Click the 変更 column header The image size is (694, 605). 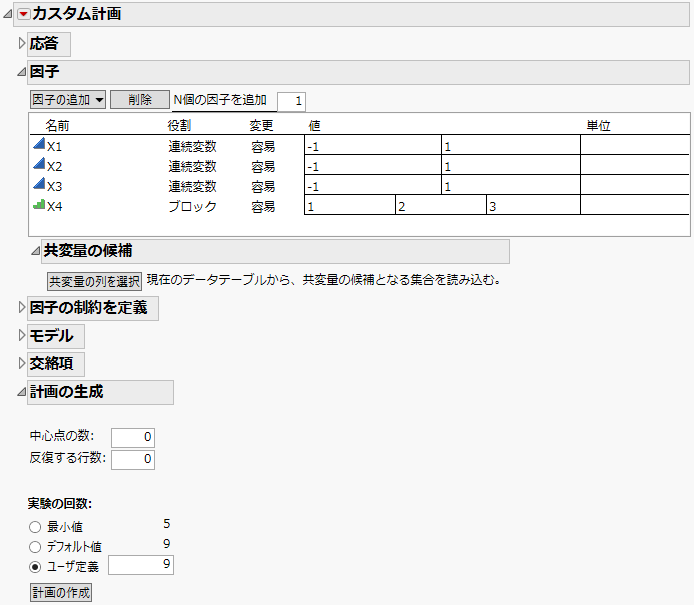point(261,126)
